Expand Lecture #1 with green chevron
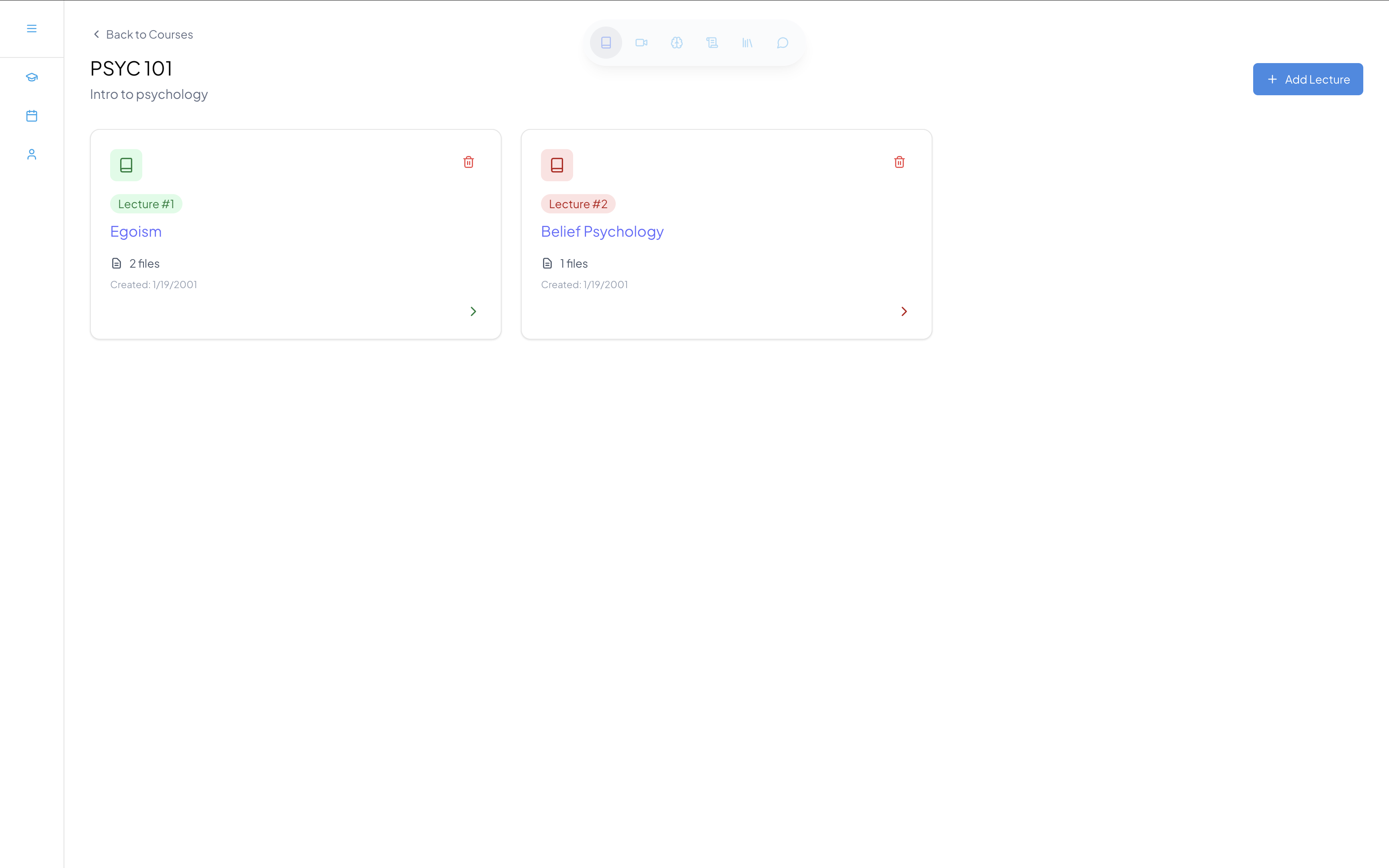 click(x=473, y=311)
